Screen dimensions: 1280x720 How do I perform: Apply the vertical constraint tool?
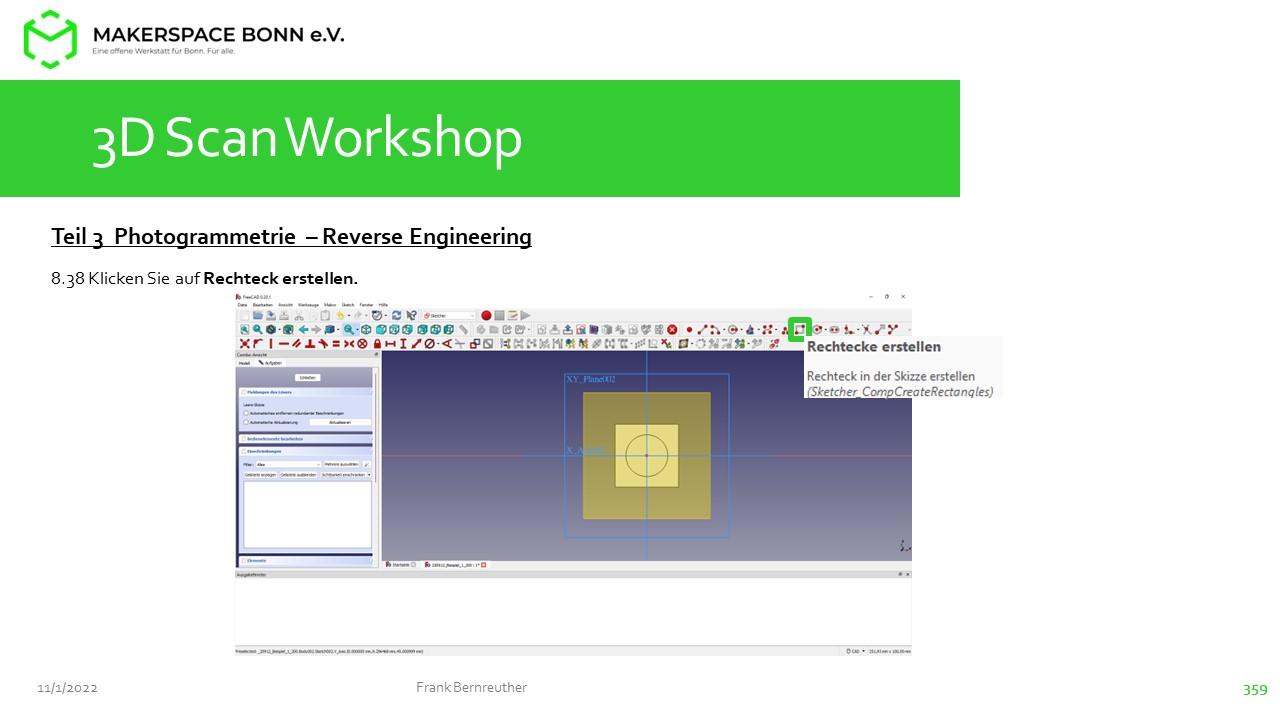(x=271, y=344)
